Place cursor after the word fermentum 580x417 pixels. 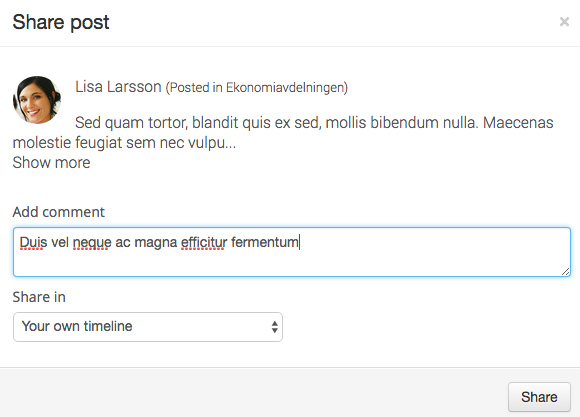coord(299,243)
